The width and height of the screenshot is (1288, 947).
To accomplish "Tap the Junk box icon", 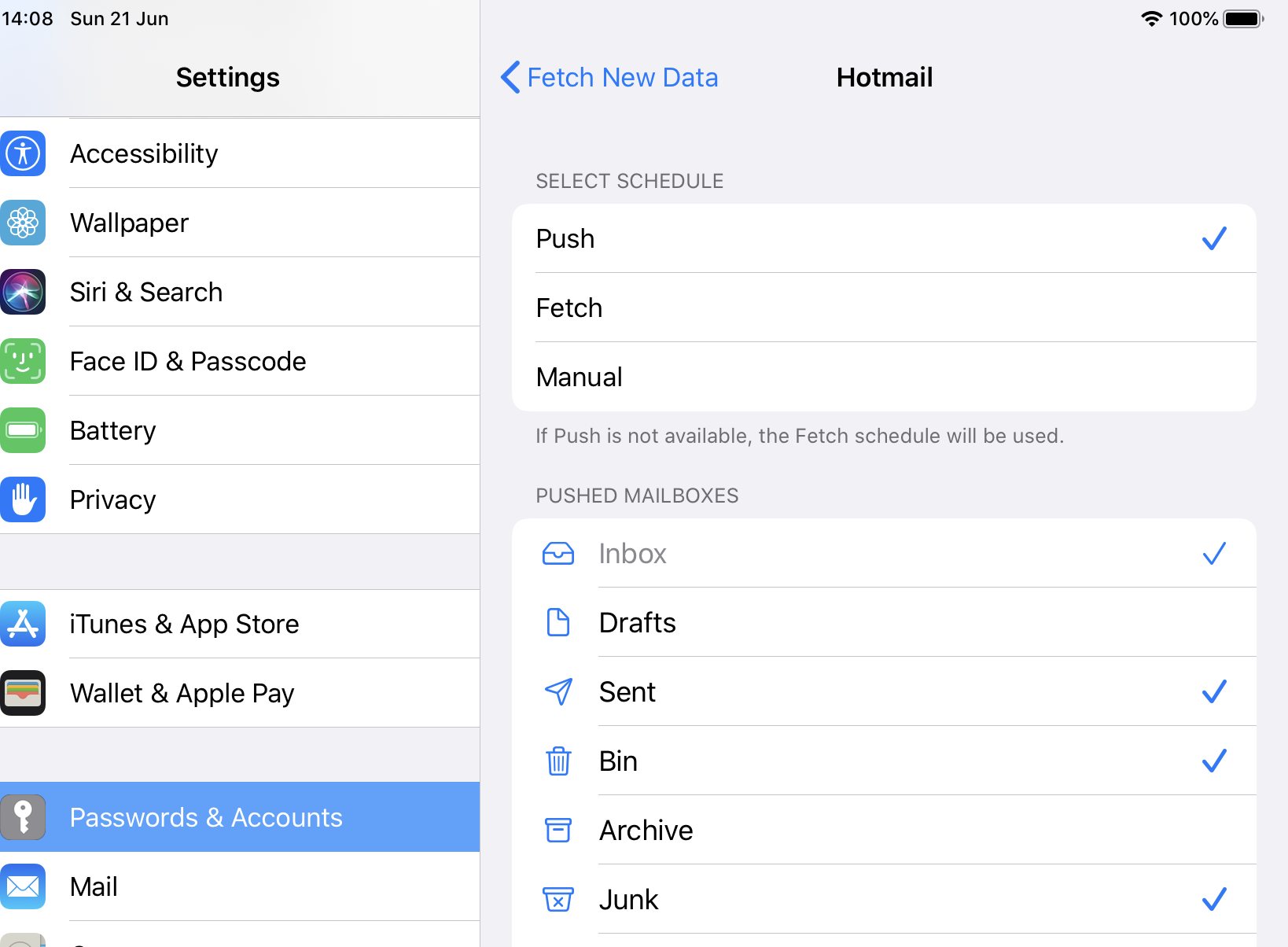I will [558, 899].
